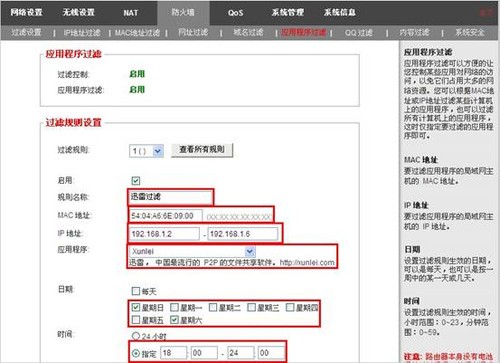
Task: Click the green 启用 status beside 应用程序过滤
Action: coord(137,89)
